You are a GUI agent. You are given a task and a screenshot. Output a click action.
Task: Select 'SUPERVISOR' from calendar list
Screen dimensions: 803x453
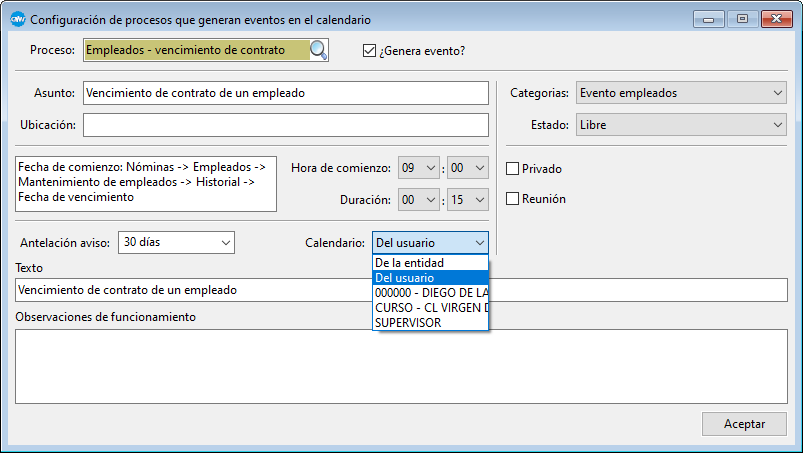(x=408, y=323)
